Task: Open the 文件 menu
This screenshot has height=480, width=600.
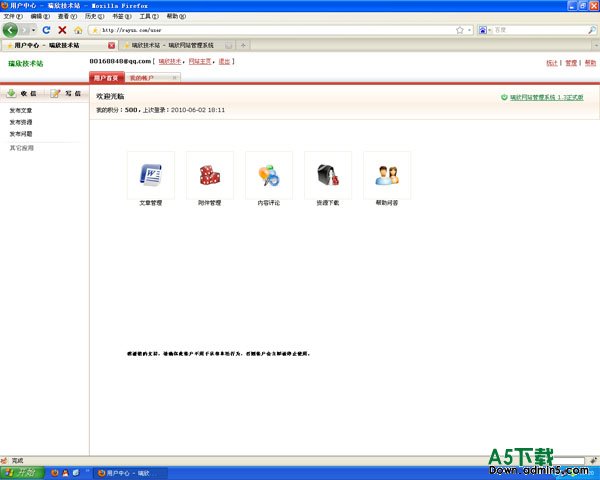Action: tap(13, 16)
